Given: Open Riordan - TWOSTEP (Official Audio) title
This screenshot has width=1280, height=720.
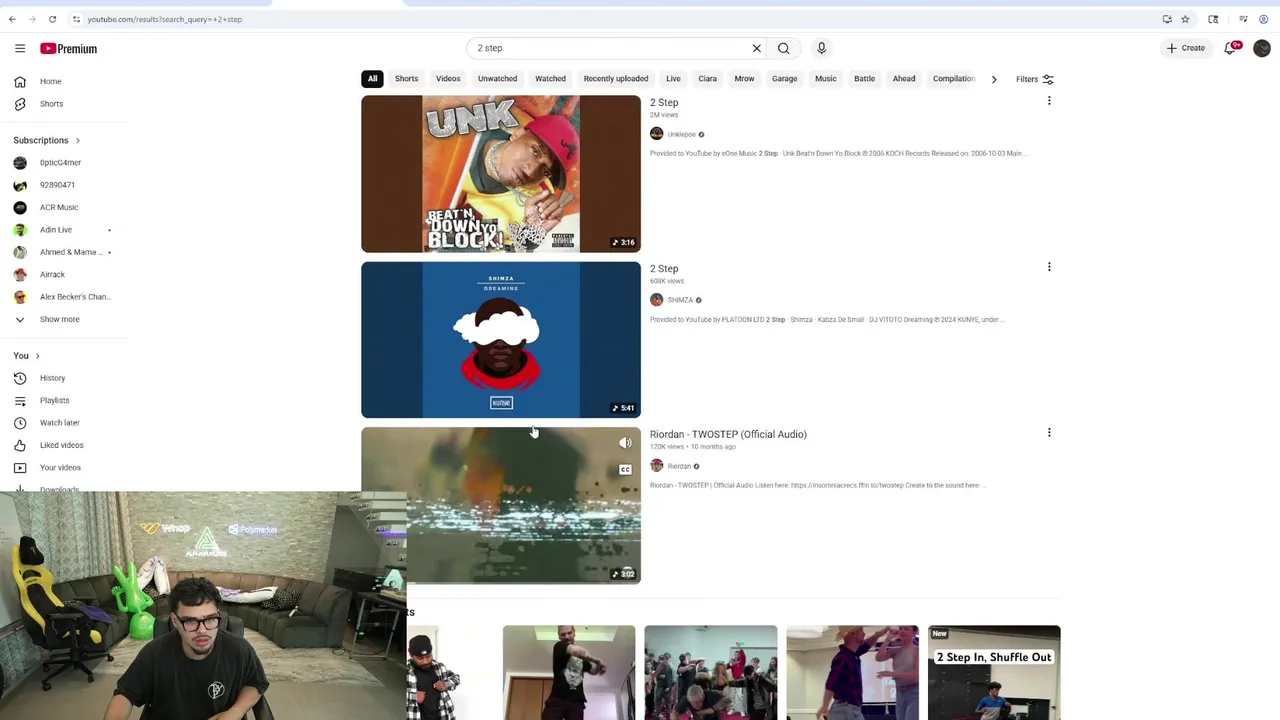Looking at the screenshot, I should click(x=728, y=434).
